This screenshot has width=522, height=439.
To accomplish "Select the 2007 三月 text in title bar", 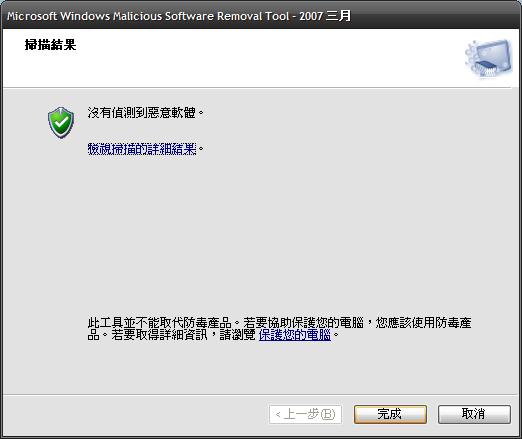I will click(325, 16).
